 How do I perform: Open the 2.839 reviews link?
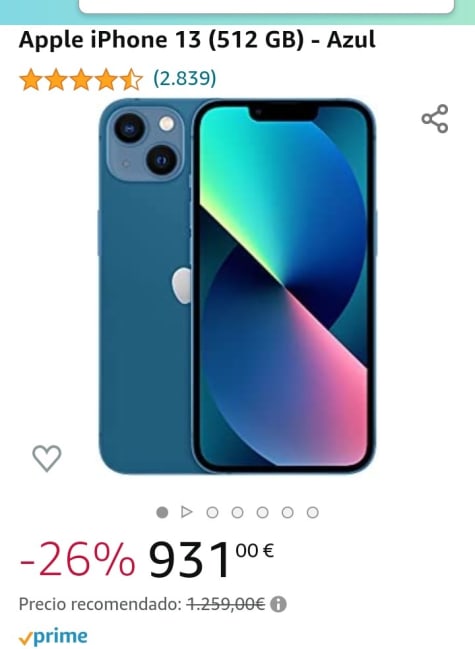tap(185, 78)
